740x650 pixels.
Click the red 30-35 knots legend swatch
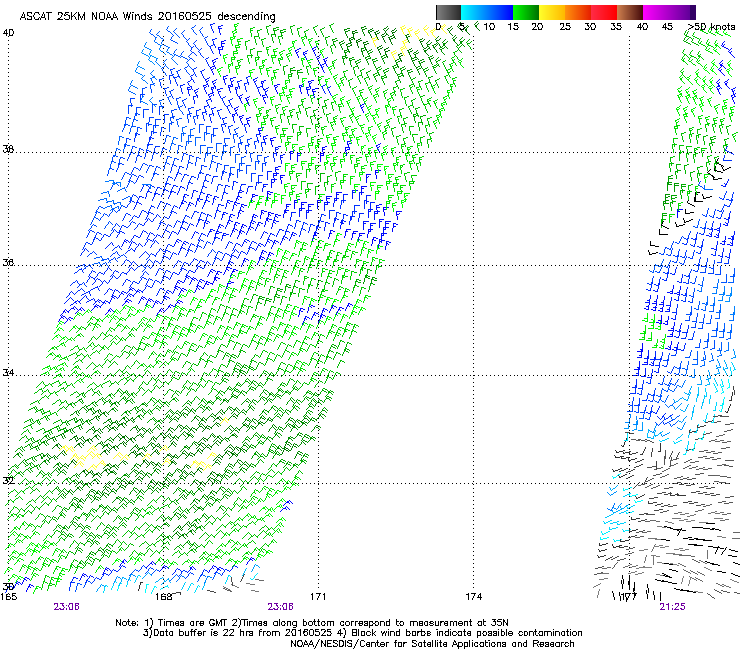coord(604,12)
